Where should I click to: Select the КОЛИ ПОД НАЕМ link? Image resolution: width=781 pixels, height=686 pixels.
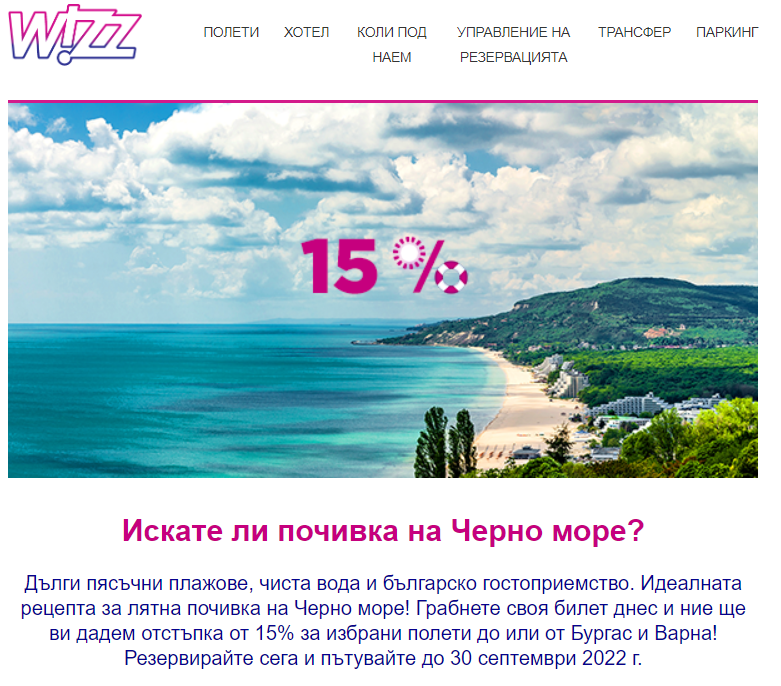point(391,45)
